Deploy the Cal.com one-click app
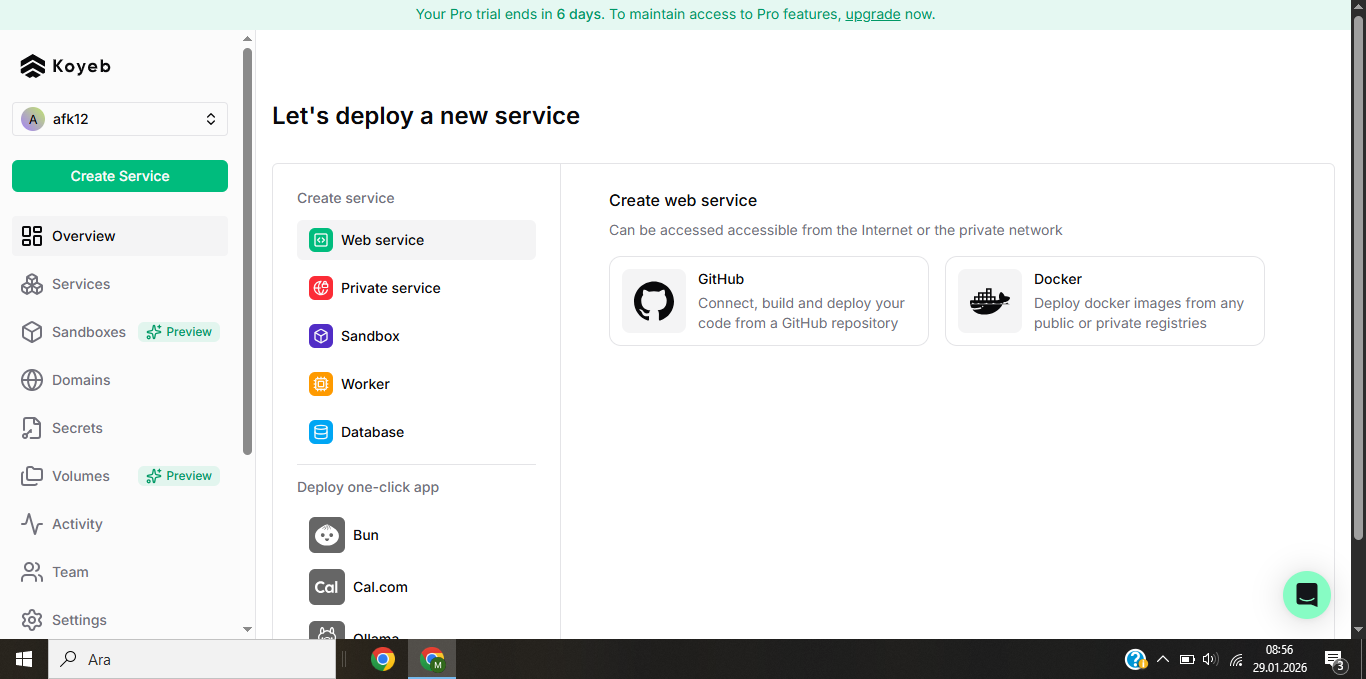 point(416,587)
